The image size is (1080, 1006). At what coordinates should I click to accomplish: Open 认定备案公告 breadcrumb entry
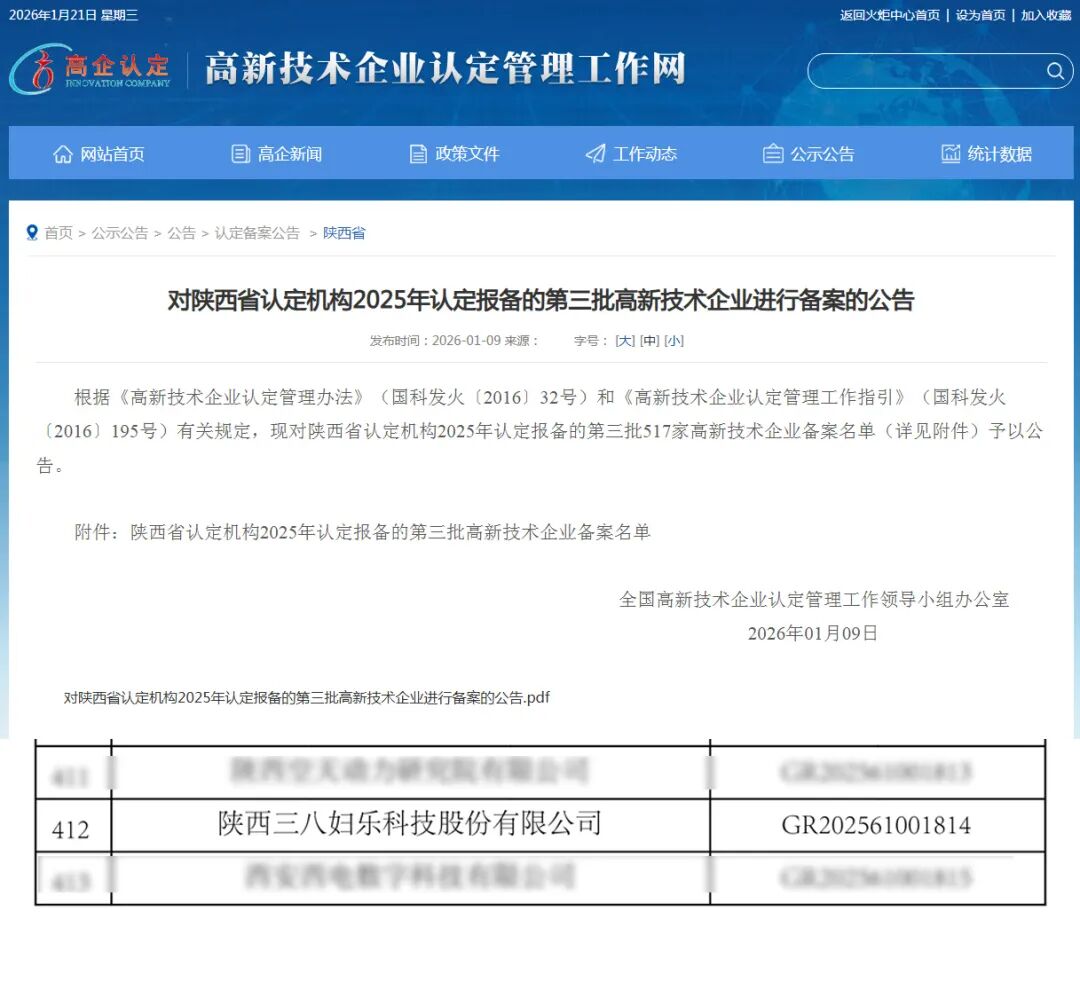256,233
